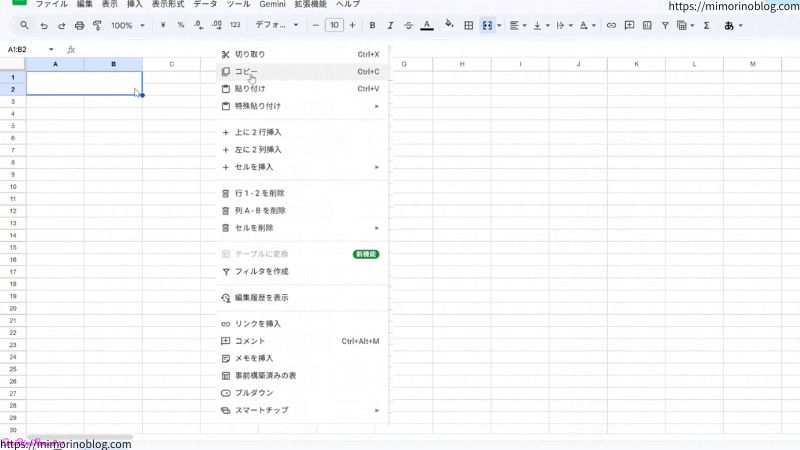Click the create filter toolbar icon
Viewport: 800px width, 450px height.
pyautogui.click(x=665, y=25)
